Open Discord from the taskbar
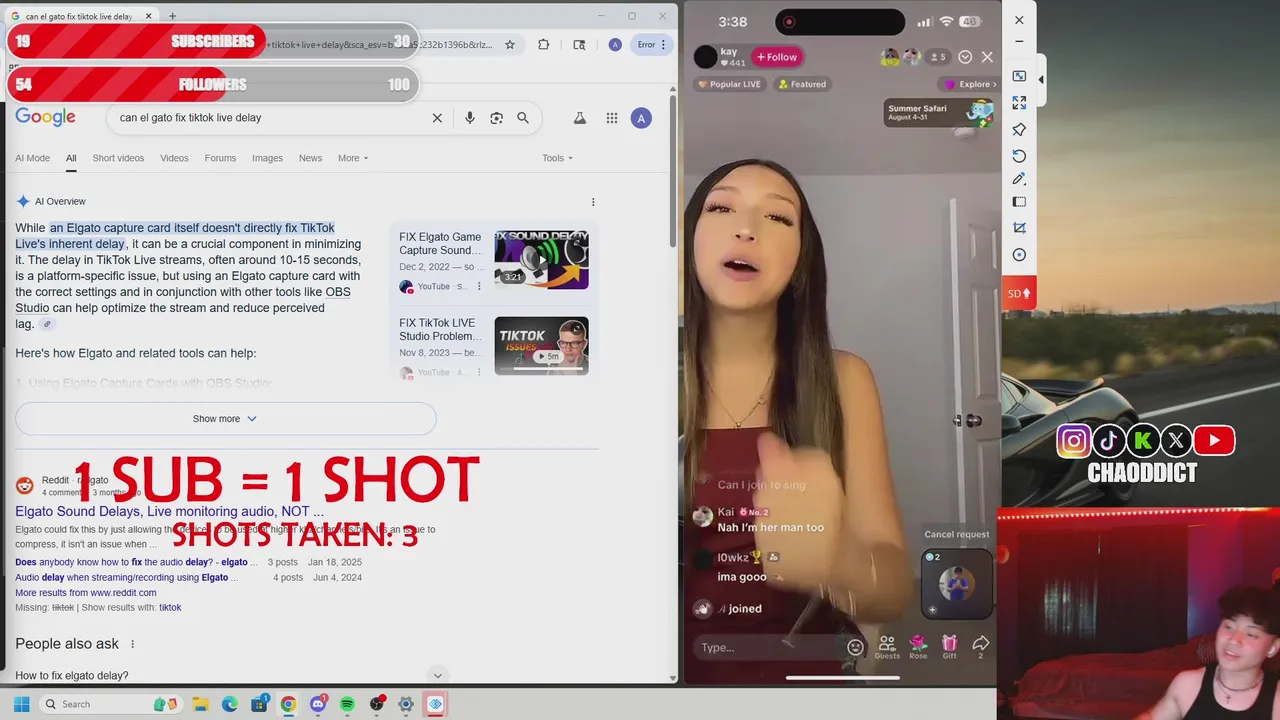 [x=318, y=704]
